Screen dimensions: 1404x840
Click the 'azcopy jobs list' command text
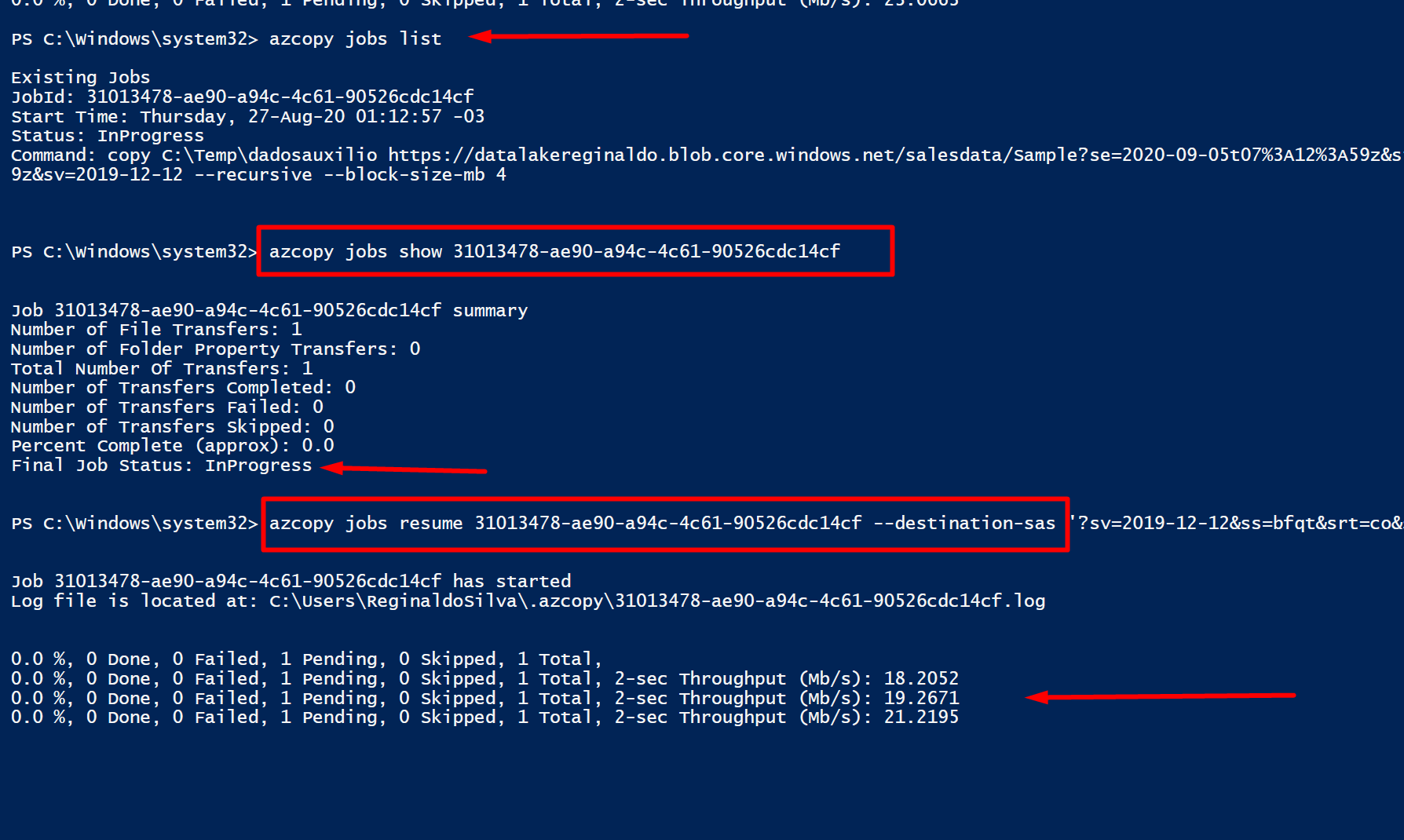tap(355, 38)
